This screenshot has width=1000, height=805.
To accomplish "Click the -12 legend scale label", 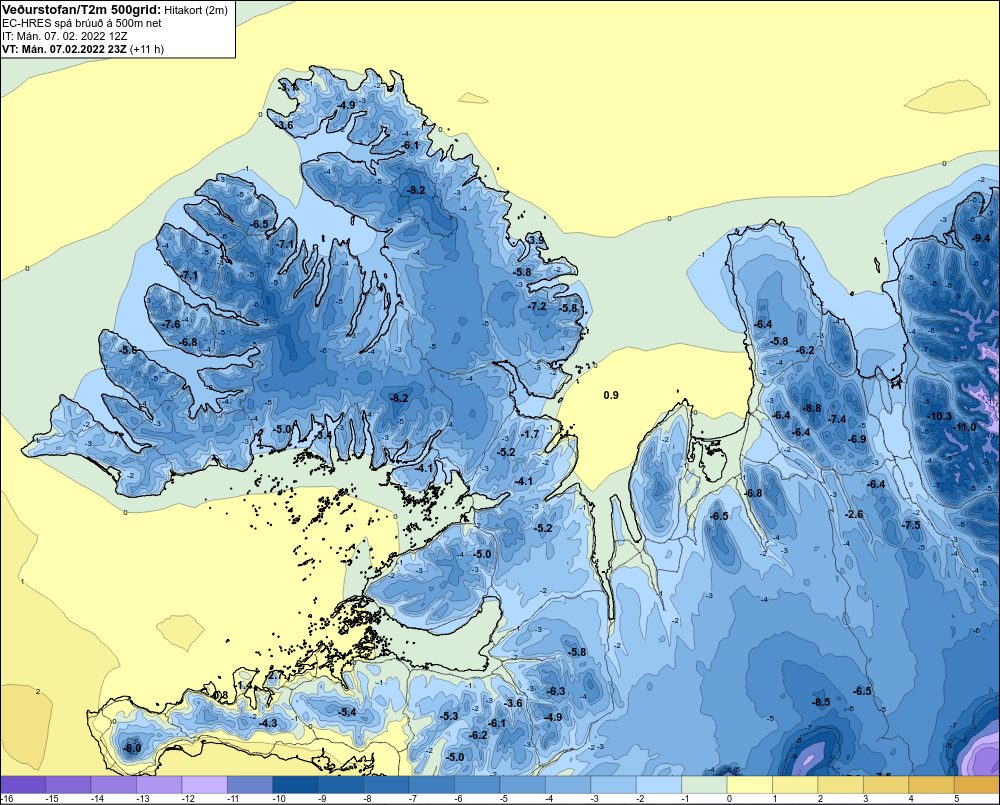I will pos(188,799).
